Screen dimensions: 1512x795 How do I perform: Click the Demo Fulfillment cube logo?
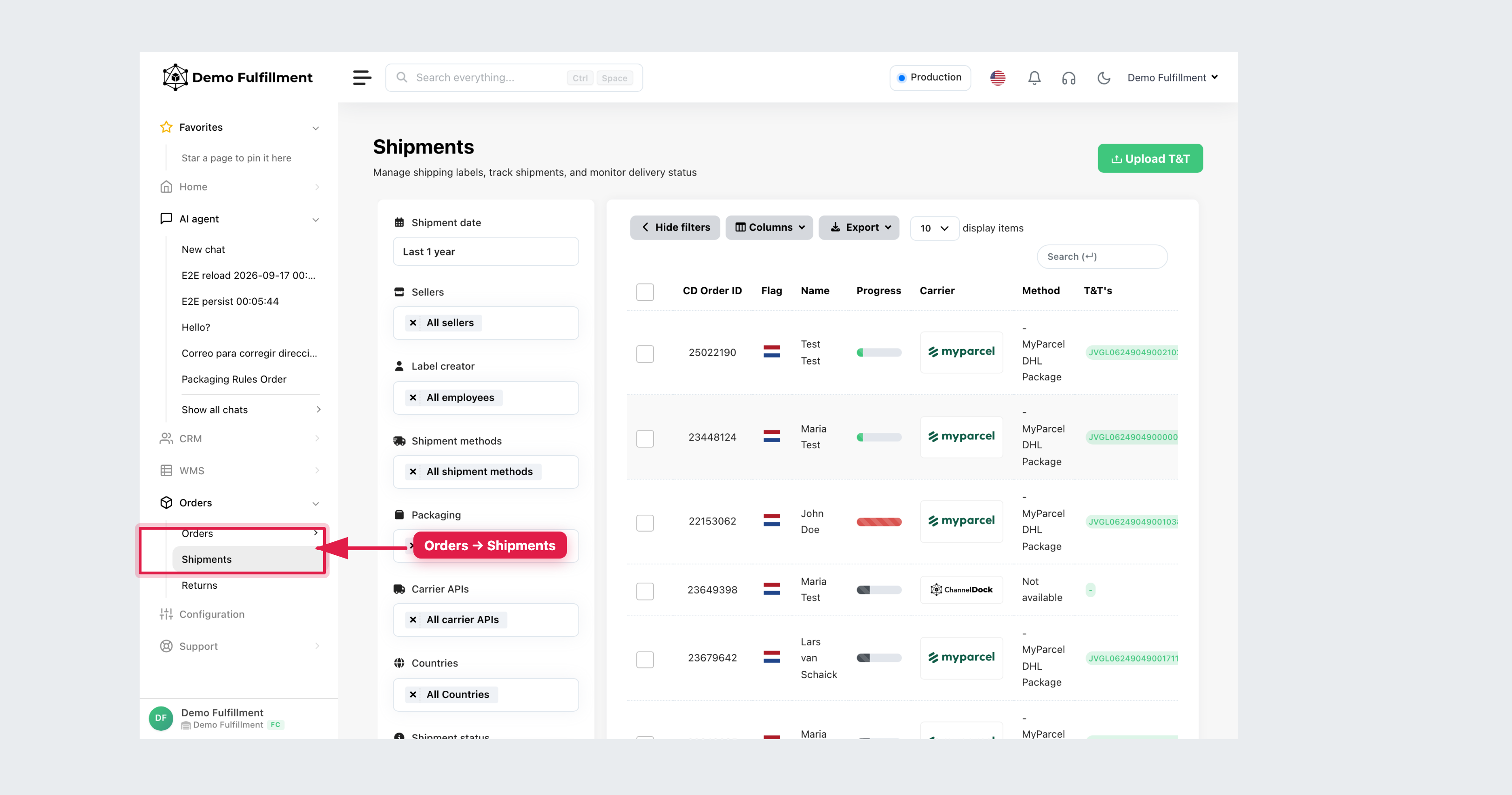[x=175, y=77]
